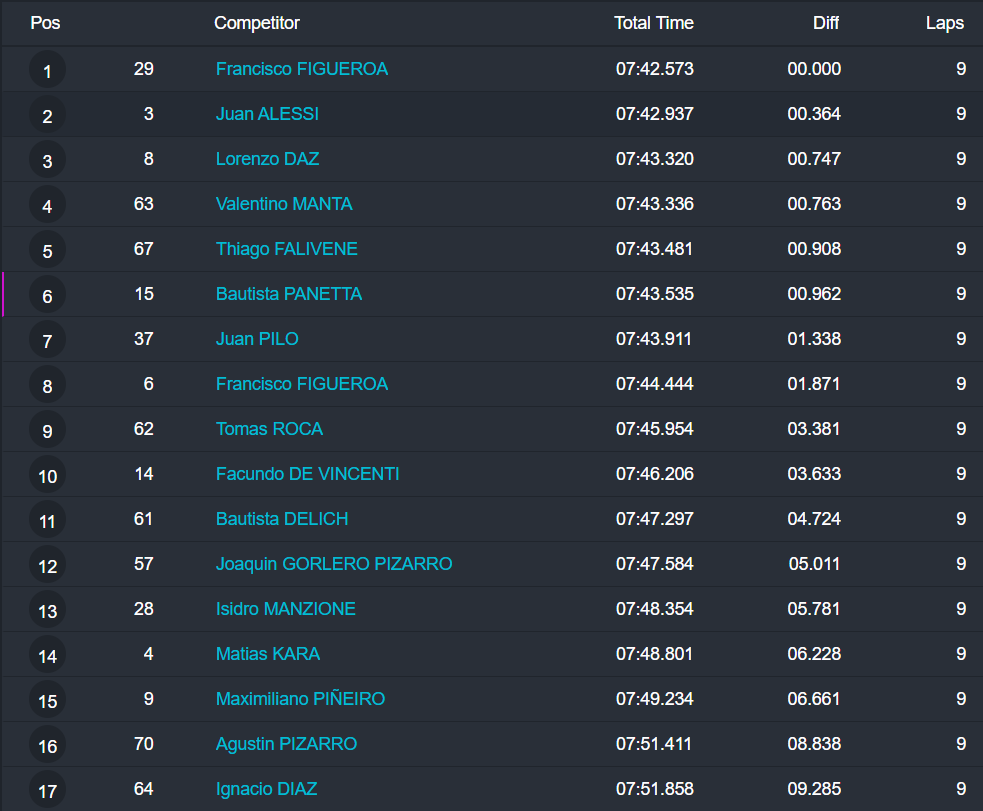Click the Laps column header
Viewport: 983px width, 811px height.
[x=944, y=23]
